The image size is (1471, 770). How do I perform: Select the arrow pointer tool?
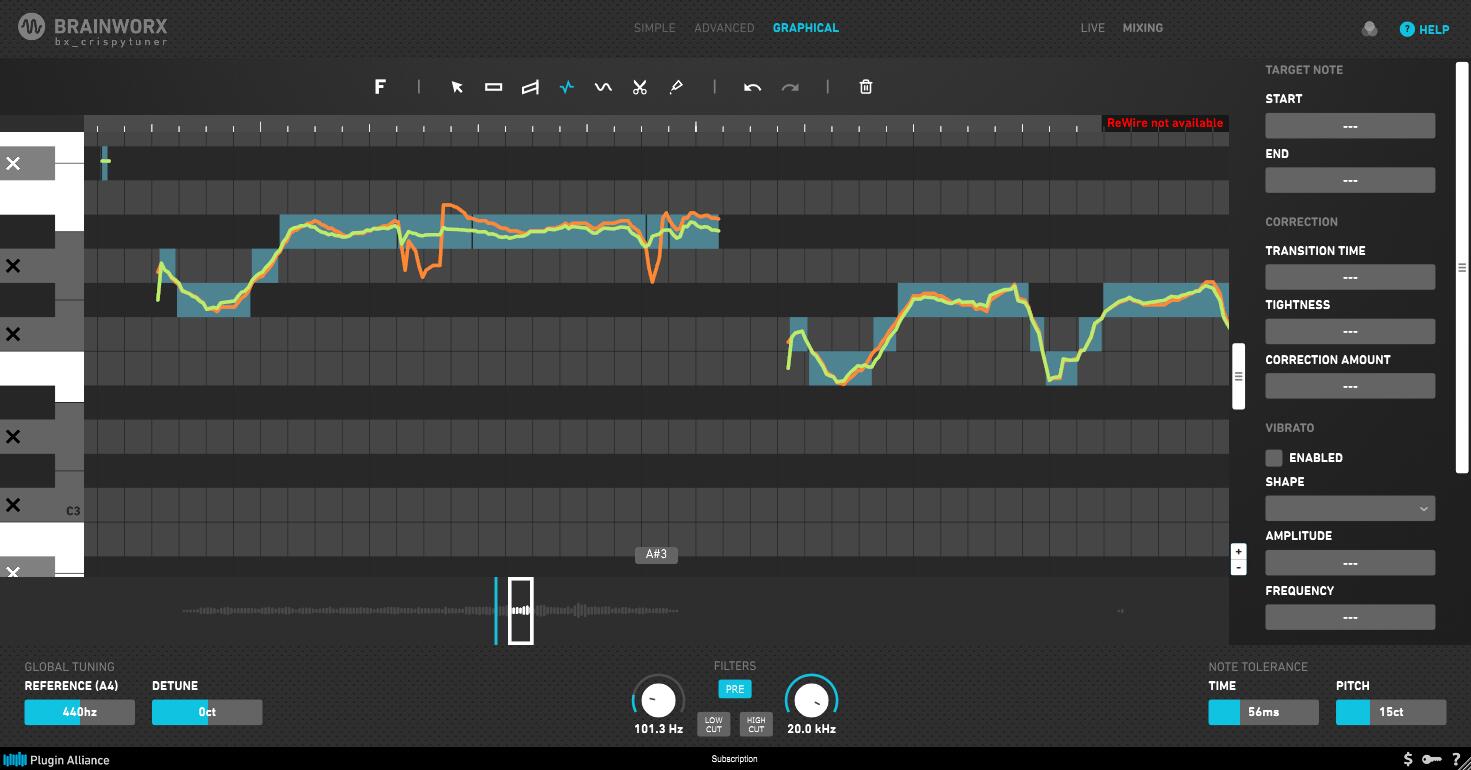pos(457,87)
